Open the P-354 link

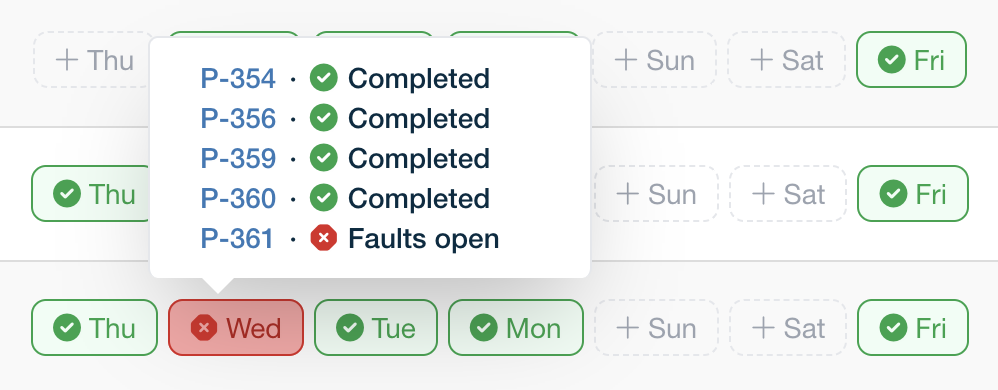(x=238, y=79)
